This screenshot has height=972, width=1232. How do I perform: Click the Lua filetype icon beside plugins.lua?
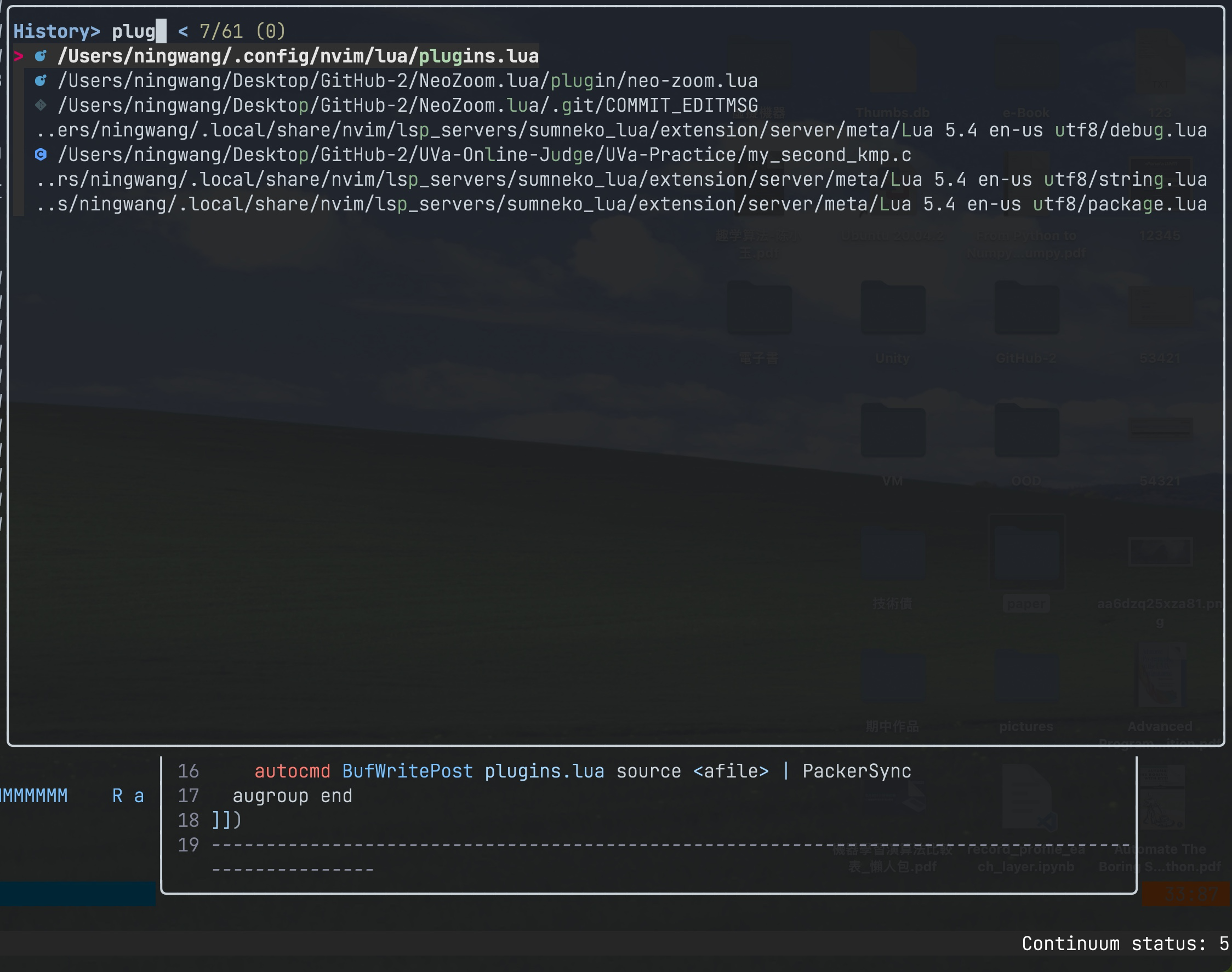[x=40, y=55]
